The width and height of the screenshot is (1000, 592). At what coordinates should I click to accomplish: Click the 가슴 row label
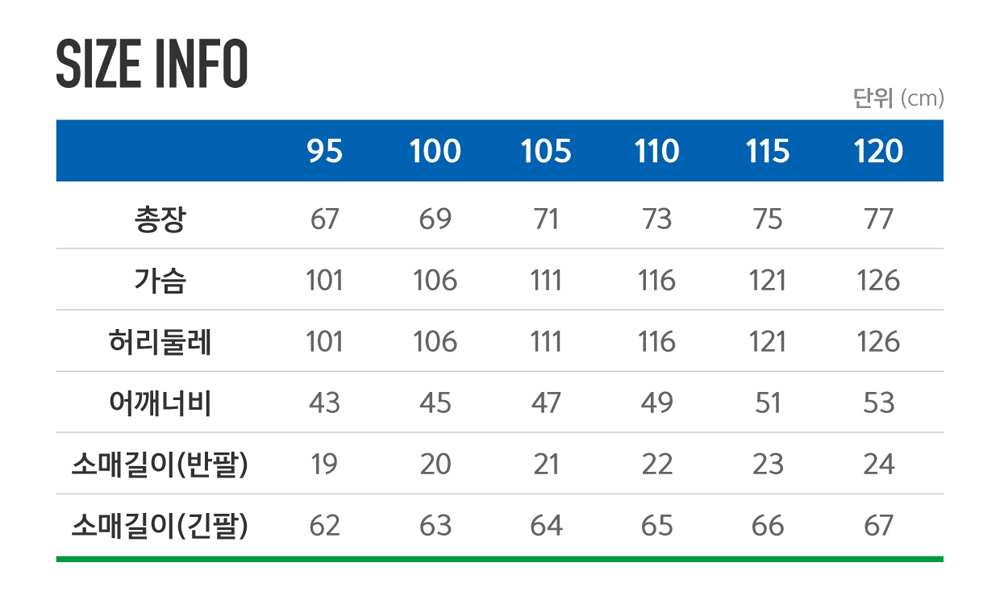tap(159, 281)
